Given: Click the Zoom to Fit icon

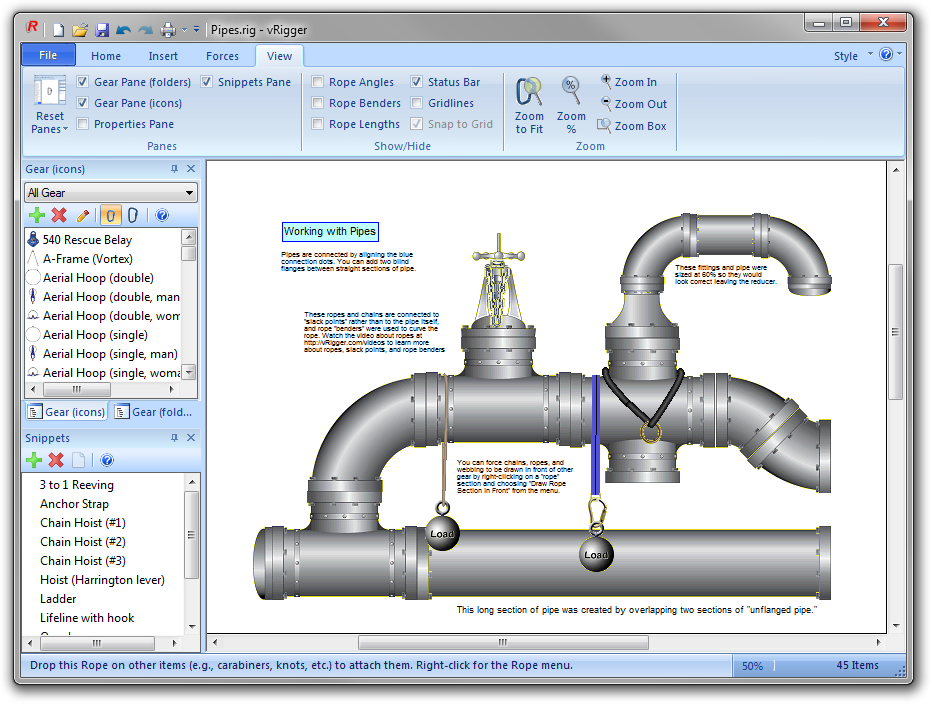Looking at the screenshot, I should tap(529, 93).
